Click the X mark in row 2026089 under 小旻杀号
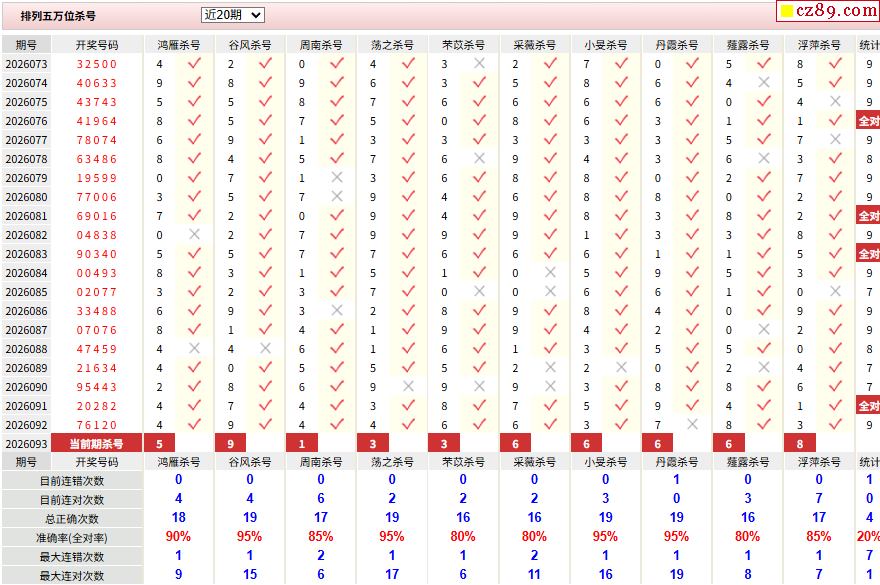The image size is (880, 585). [621, 367]
